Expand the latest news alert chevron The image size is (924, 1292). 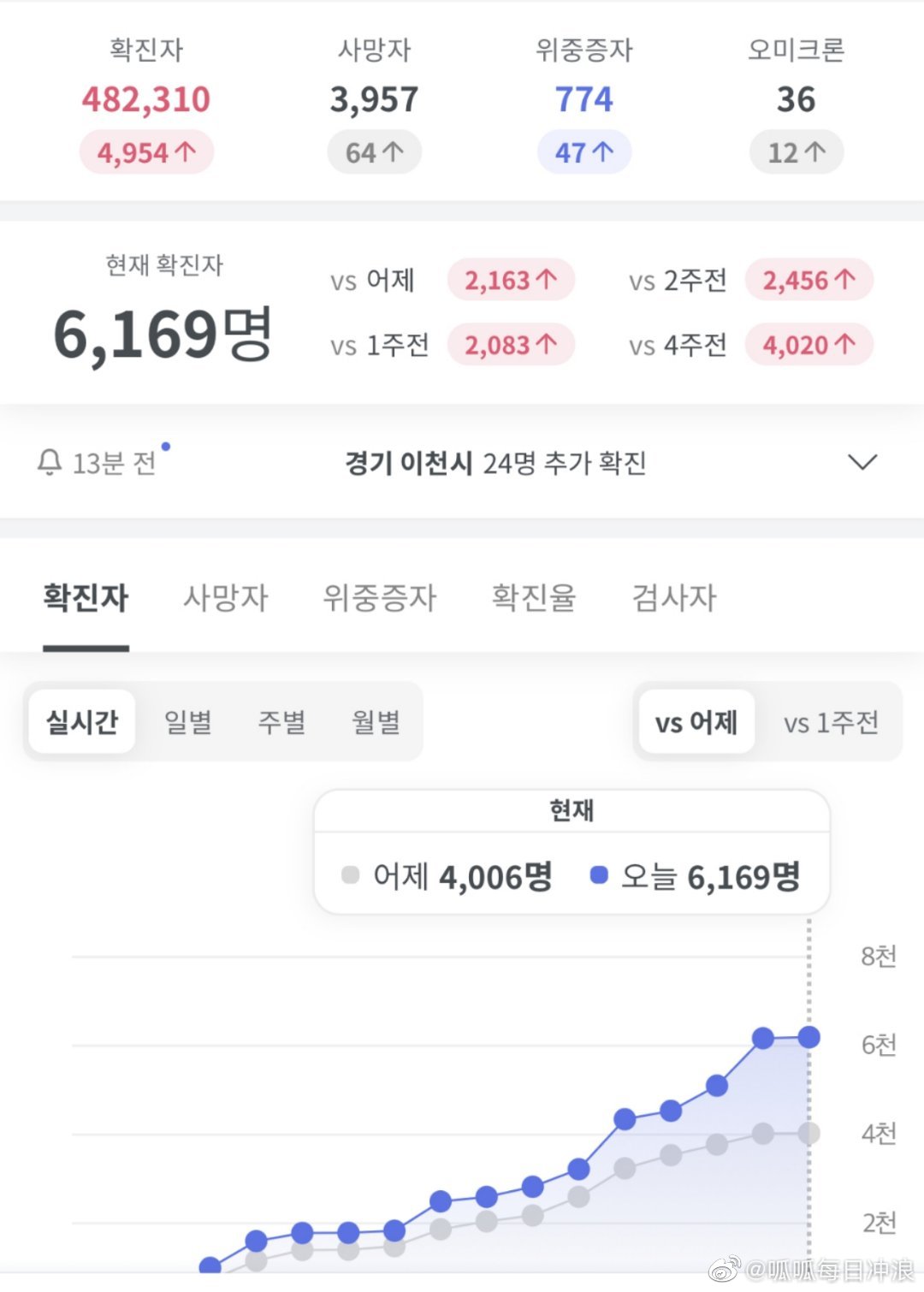tap(862, 463)
